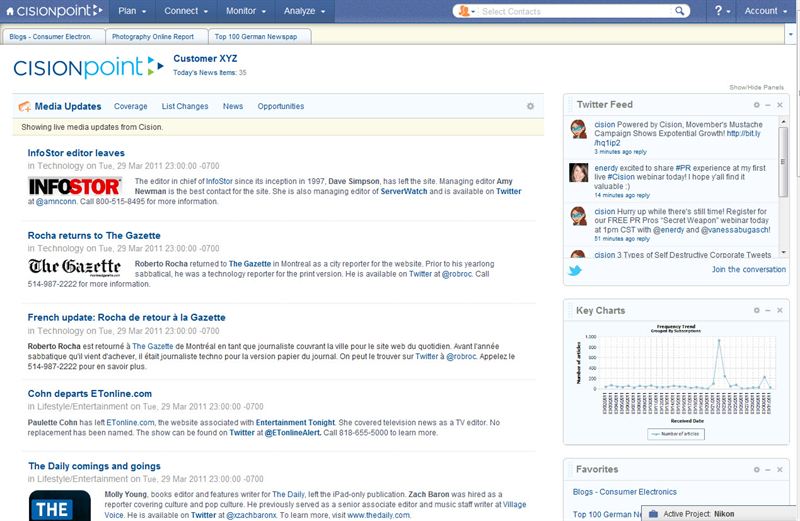Viewport: 800px width, 521px height.
Task: Expand the Plan menu
Action: pos(132,11)
